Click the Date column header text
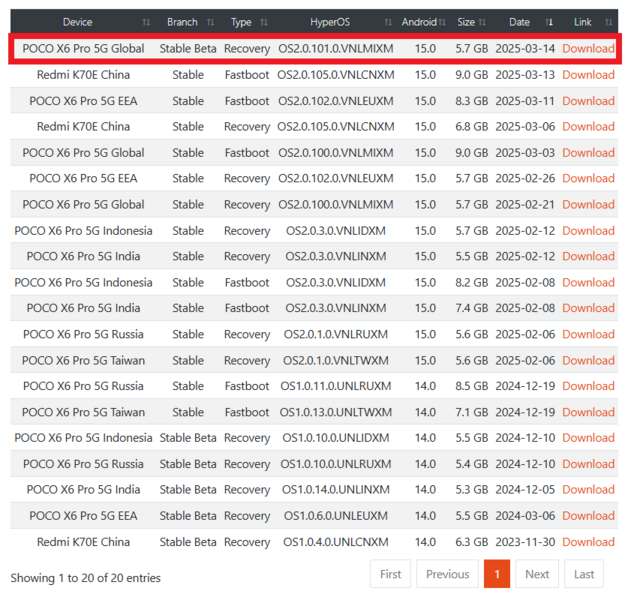This screenshot has width=640, height=594. 519,22
